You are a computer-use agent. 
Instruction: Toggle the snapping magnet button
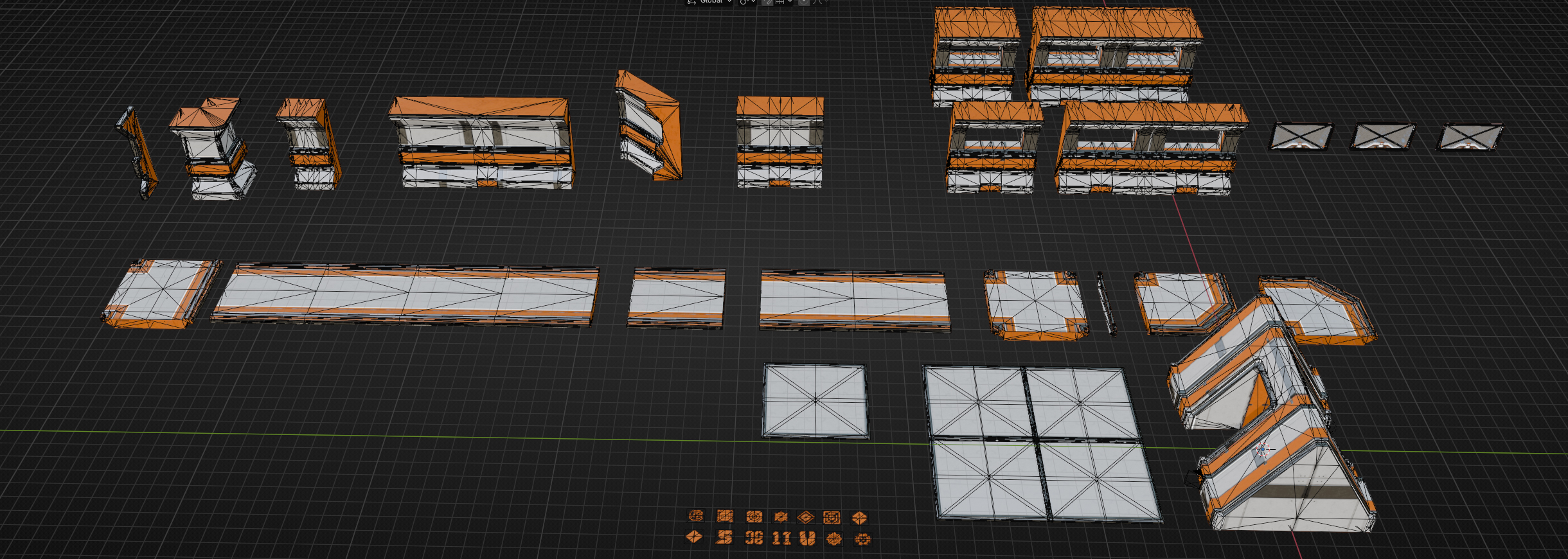767,2
